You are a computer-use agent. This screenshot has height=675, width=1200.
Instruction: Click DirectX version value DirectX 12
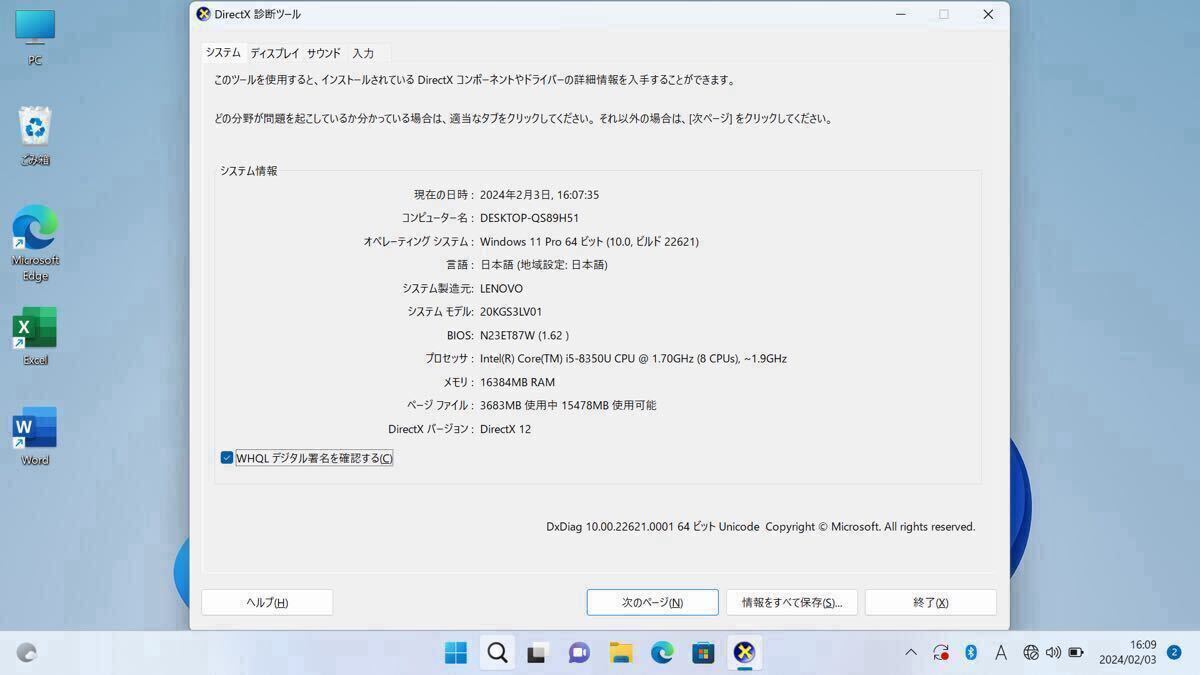(505, 429)
